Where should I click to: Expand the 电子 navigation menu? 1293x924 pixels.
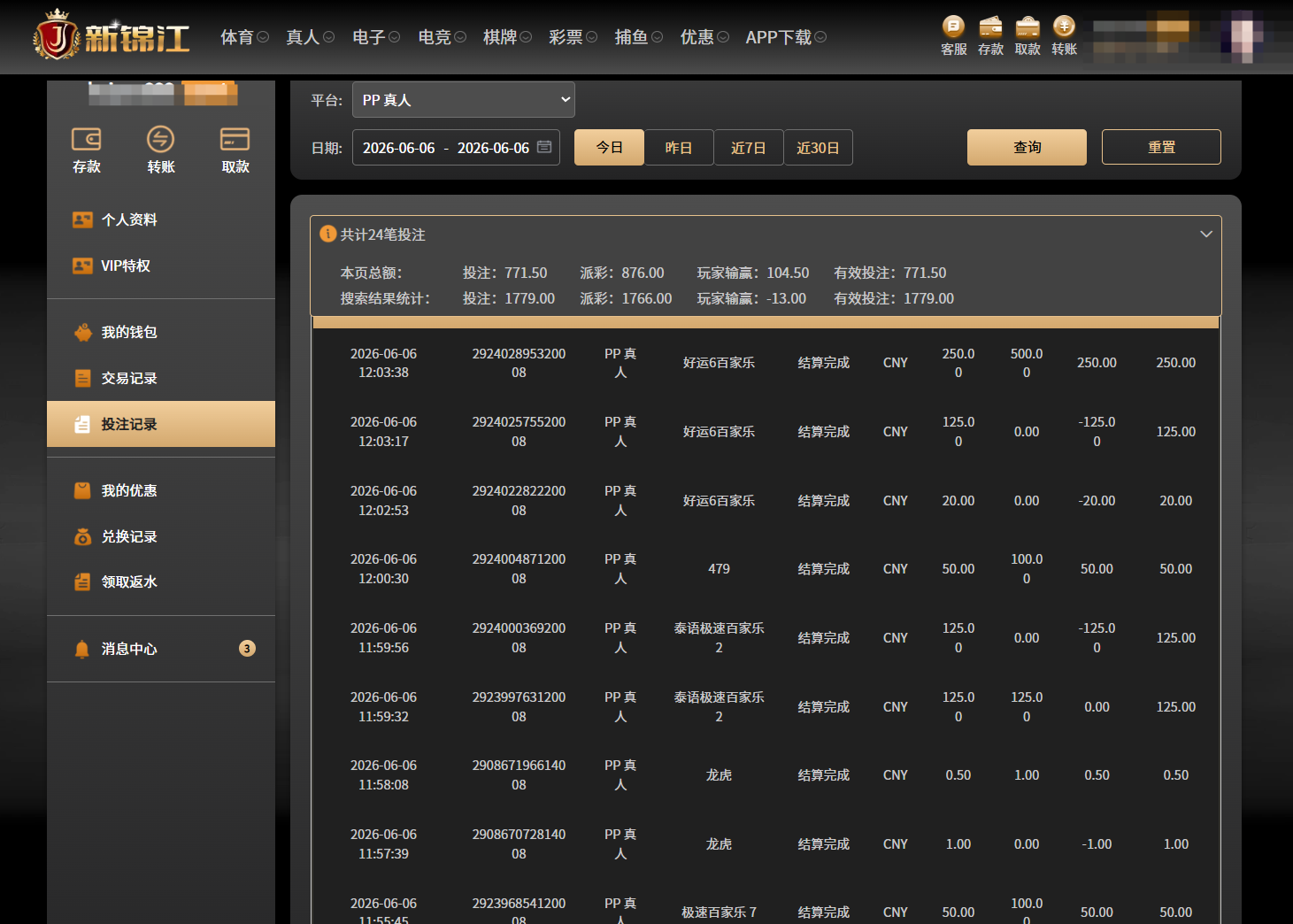pos(376,37)
